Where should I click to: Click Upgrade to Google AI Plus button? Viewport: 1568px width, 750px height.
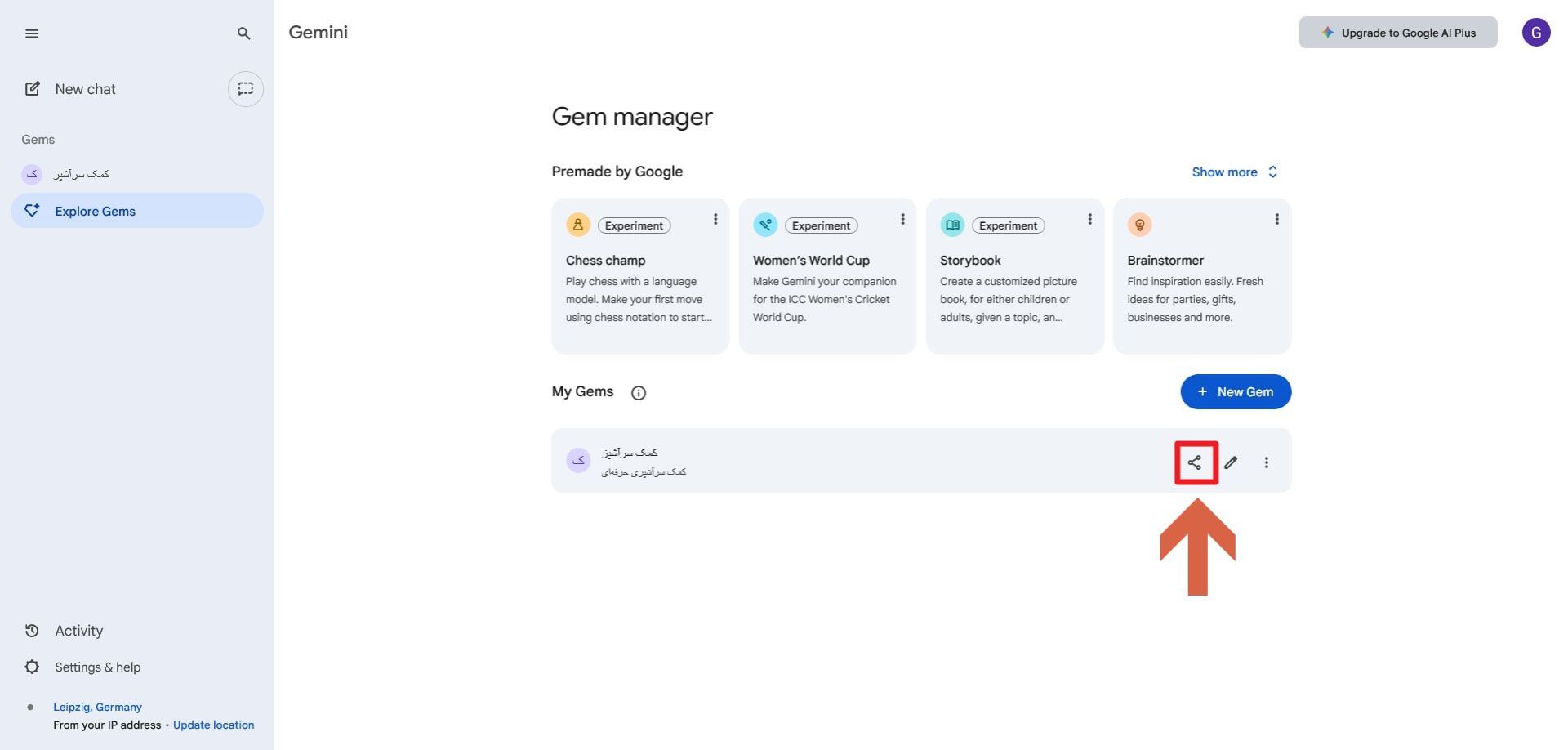tap(1397, 33)
